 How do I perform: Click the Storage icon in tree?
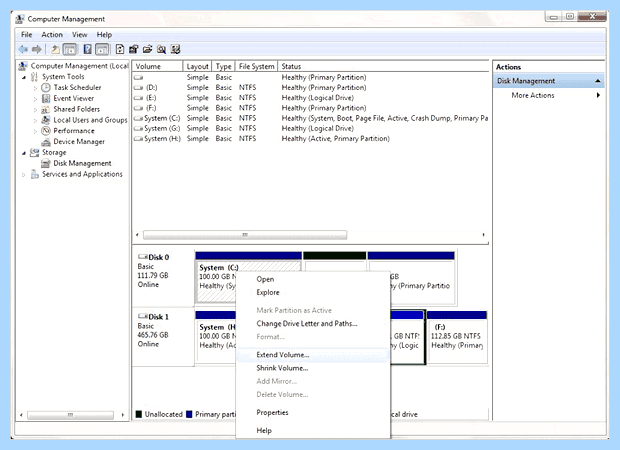coord(35,152)
